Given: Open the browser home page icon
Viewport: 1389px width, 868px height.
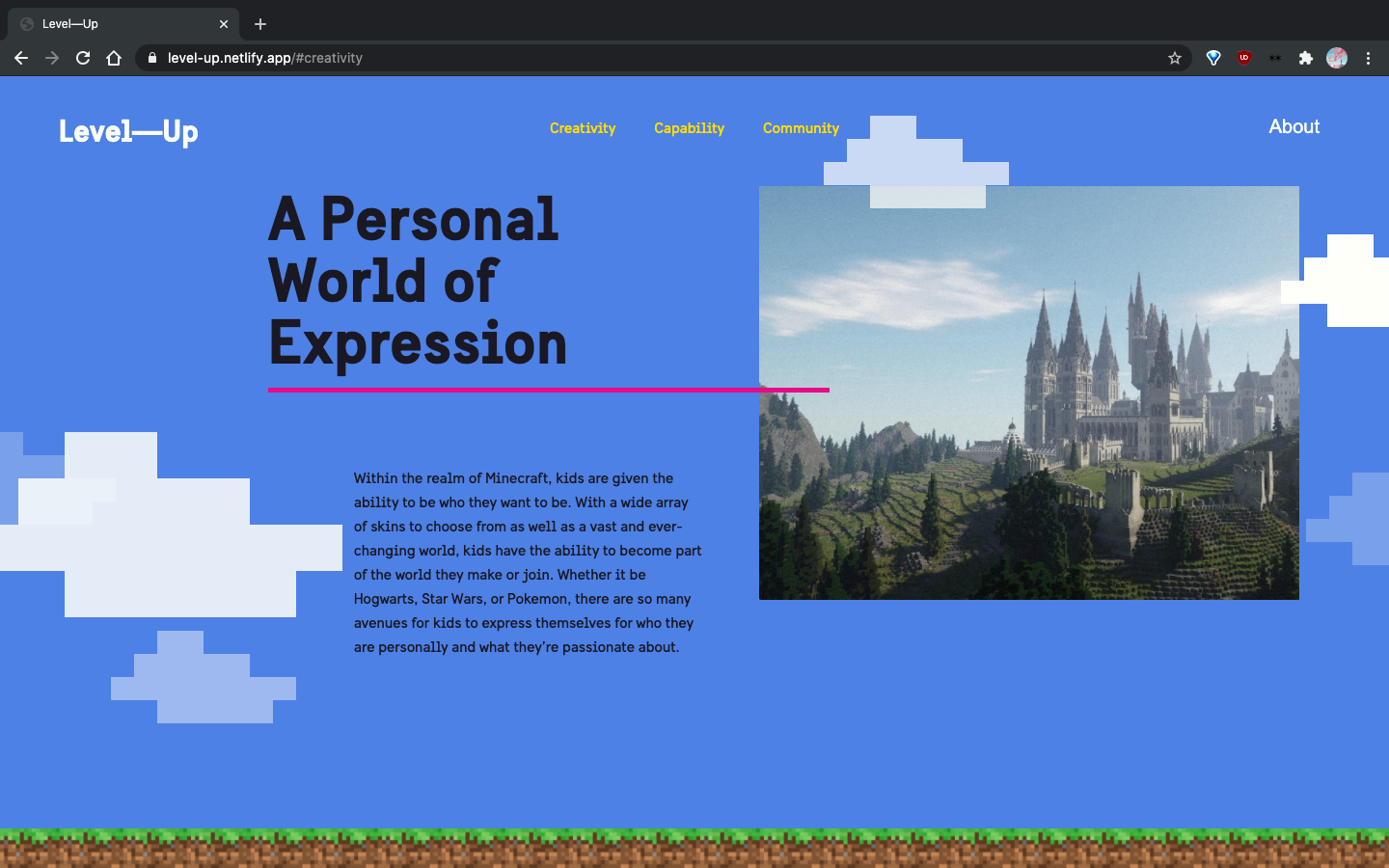Looking at the screenshot, I should click(x=114, y=58).
